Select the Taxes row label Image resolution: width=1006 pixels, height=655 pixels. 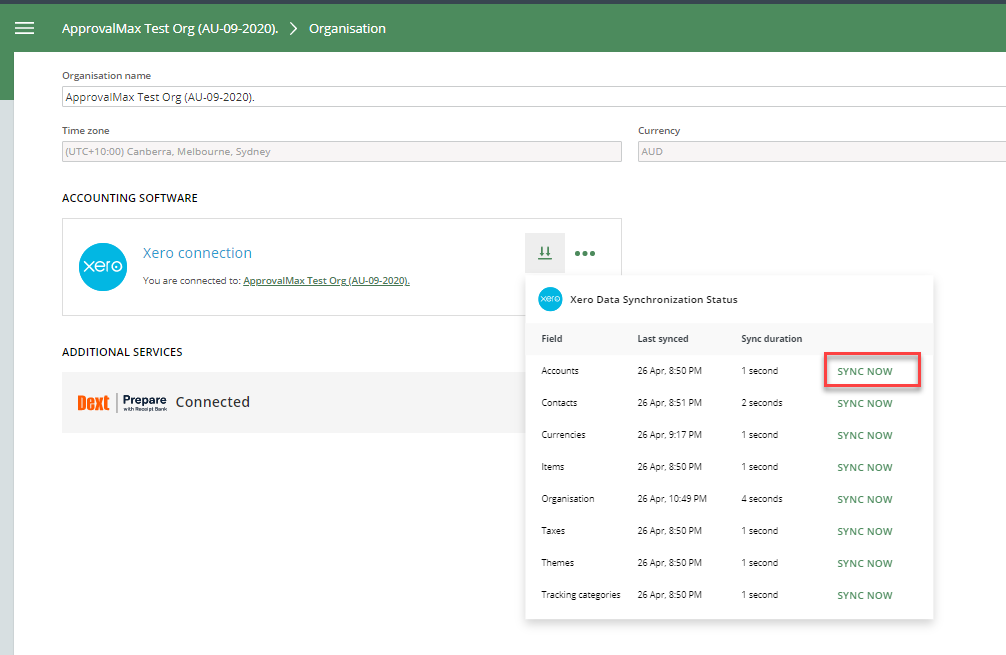(553, 531)
